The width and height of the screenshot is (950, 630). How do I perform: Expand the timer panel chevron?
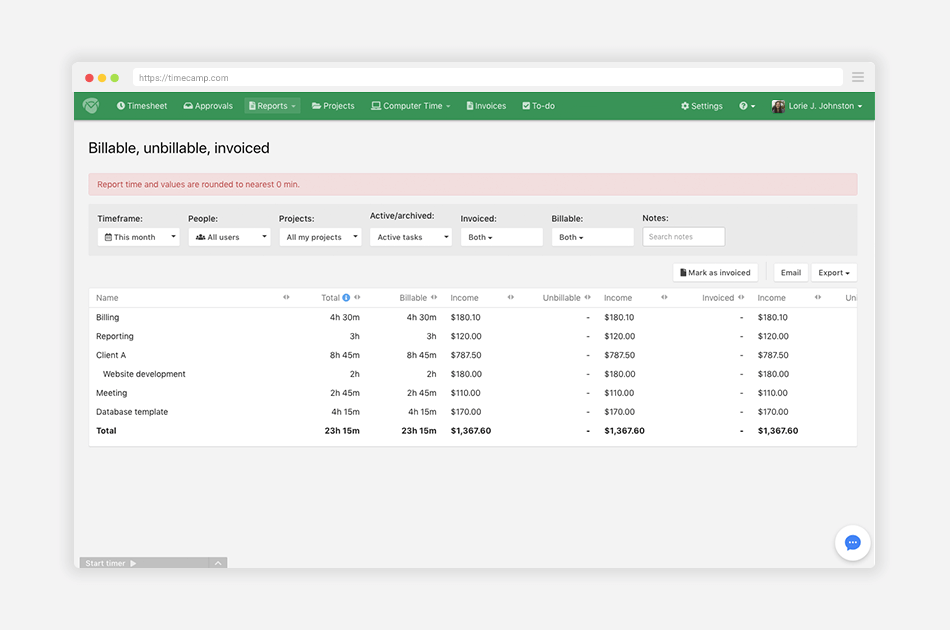pyautogui.click(x=218, y=563)
